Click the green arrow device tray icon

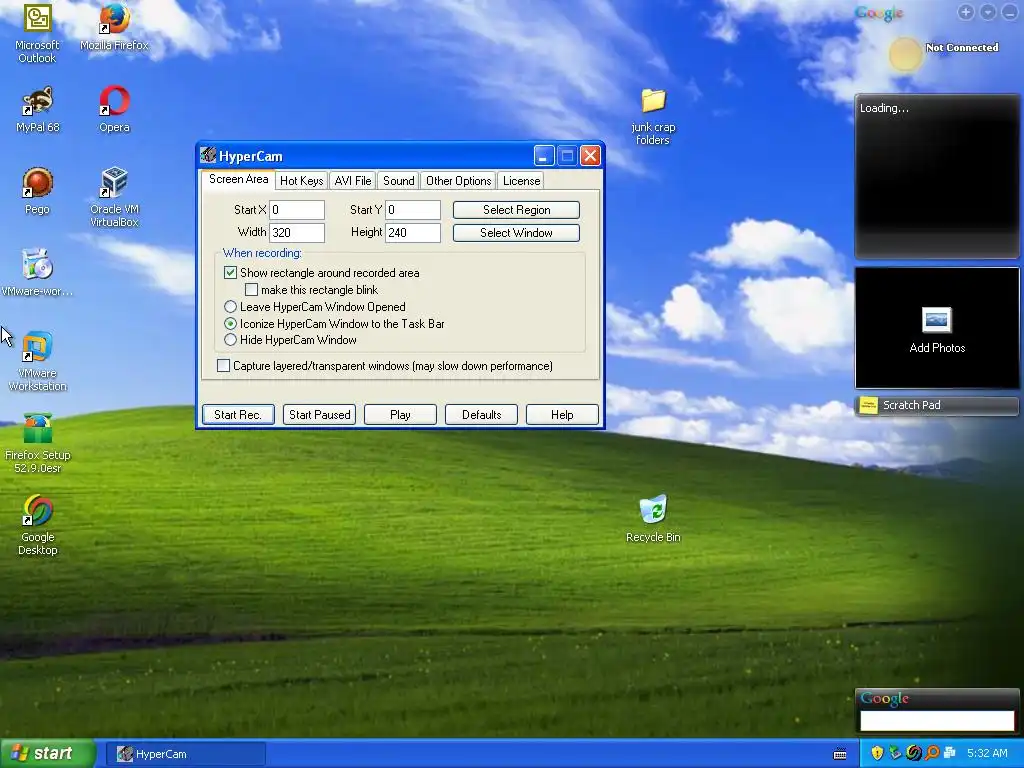click(895, 753)
